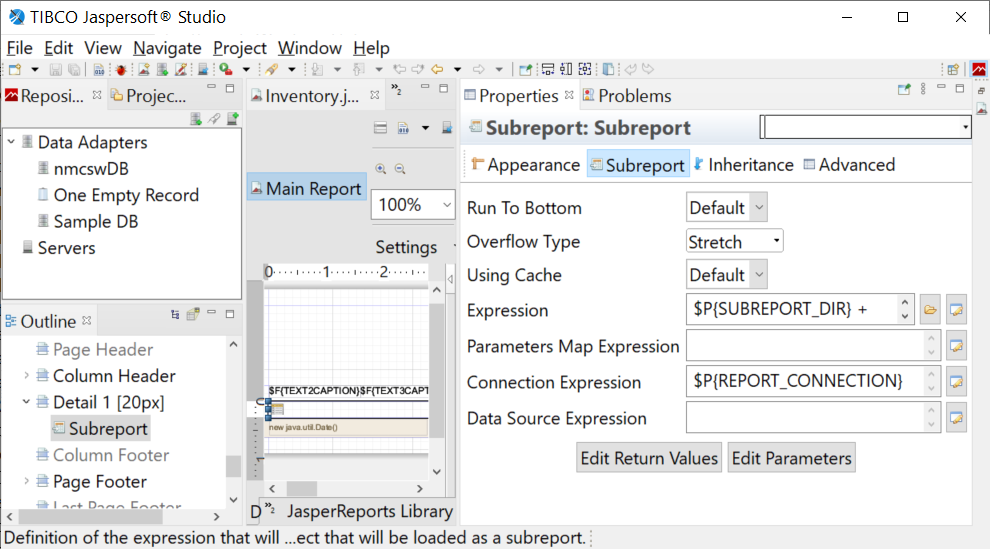Click the red bug debug icon

point(120,69)
